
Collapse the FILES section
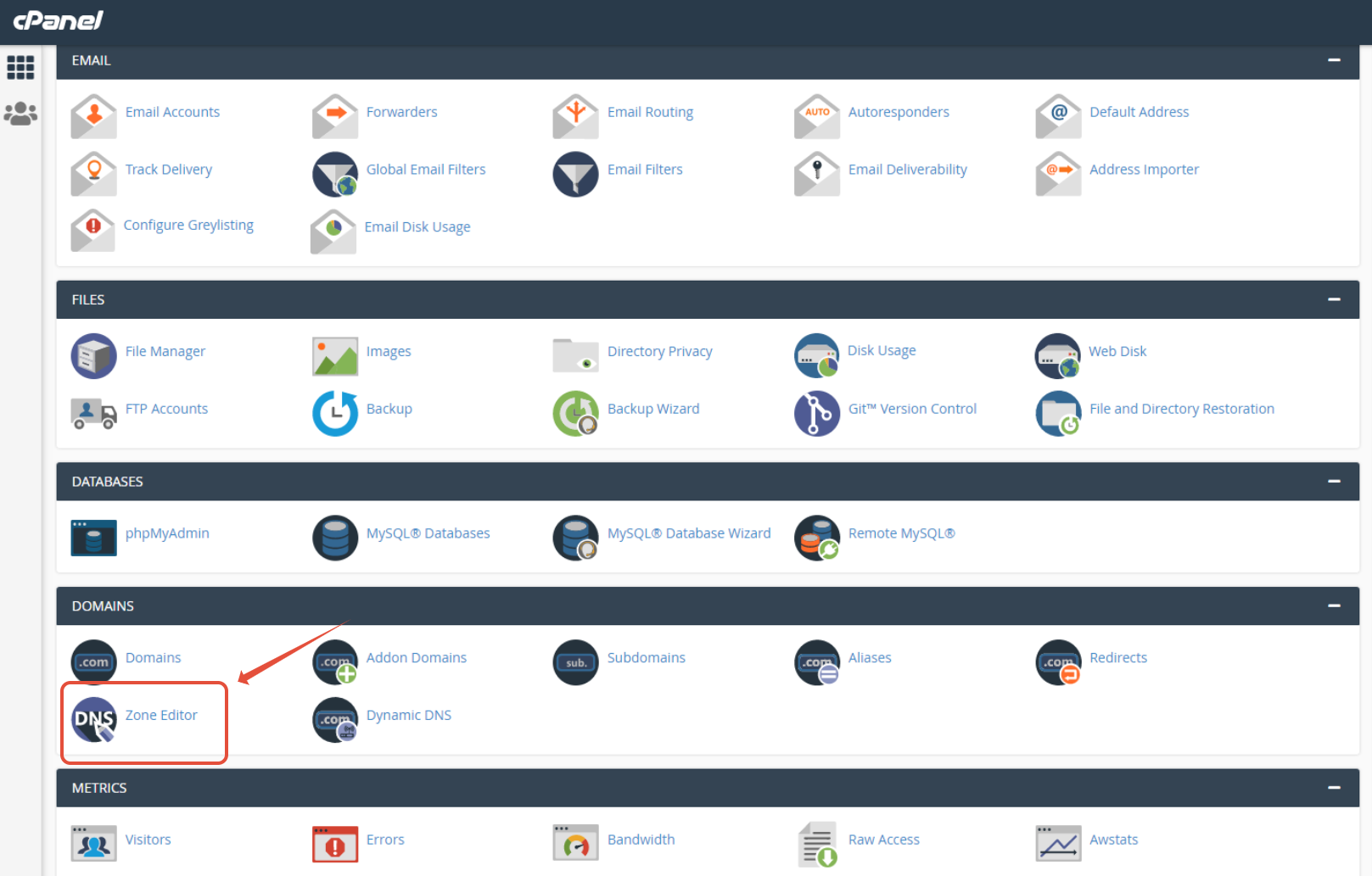click(x=1334, y=299)
